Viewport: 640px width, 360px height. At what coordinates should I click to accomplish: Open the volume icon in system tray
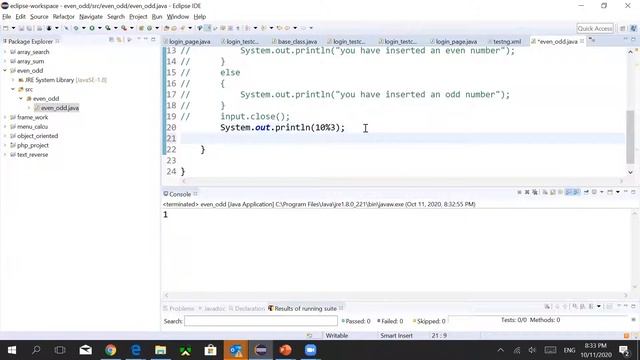point(532,350)
